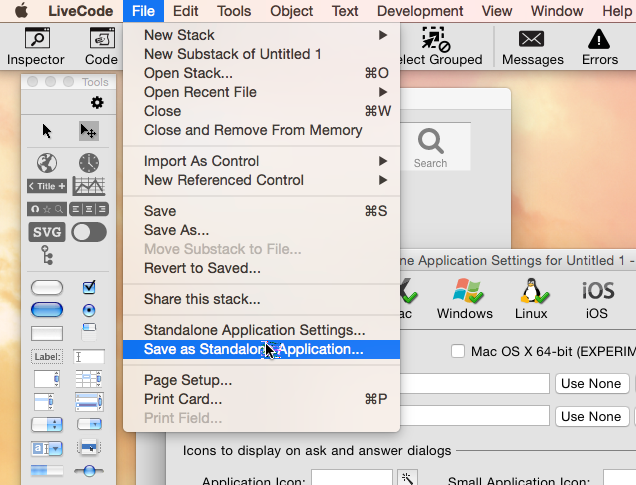Select the Run (browse) pointer tool
The width and height of the screenshot is (636, 485).
[x=47, y=131]
